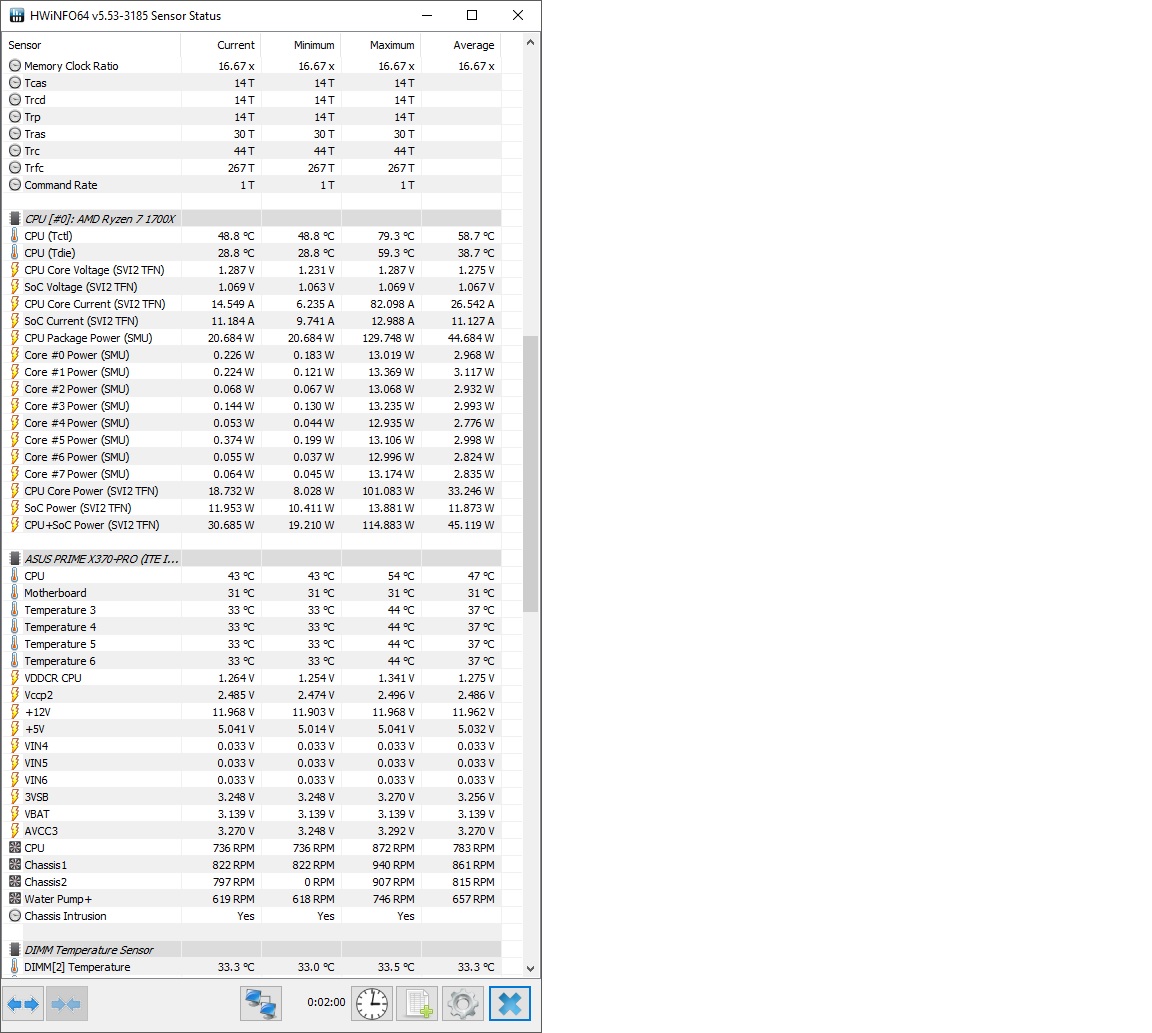Click the DIMM Temperature Sensor chip icon
1152x1033 pixels.
click(15, 950)
